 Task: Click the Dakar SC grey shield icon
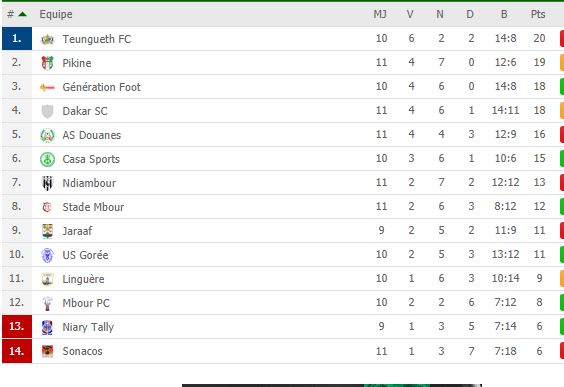point(47,111)
